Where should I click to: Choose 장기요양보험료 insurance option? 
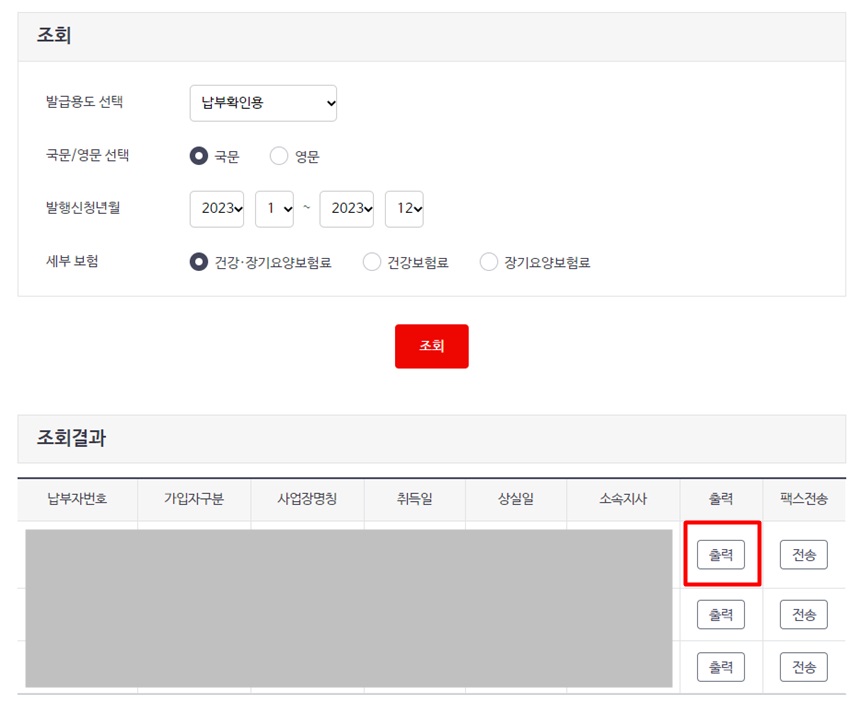click(489, 261)
